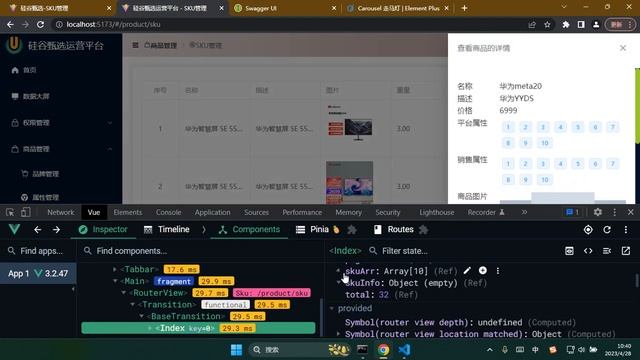This screenshot has height=360, width=640.
Task: Collapse the Transition component node
Action: (x=133, y=304)
